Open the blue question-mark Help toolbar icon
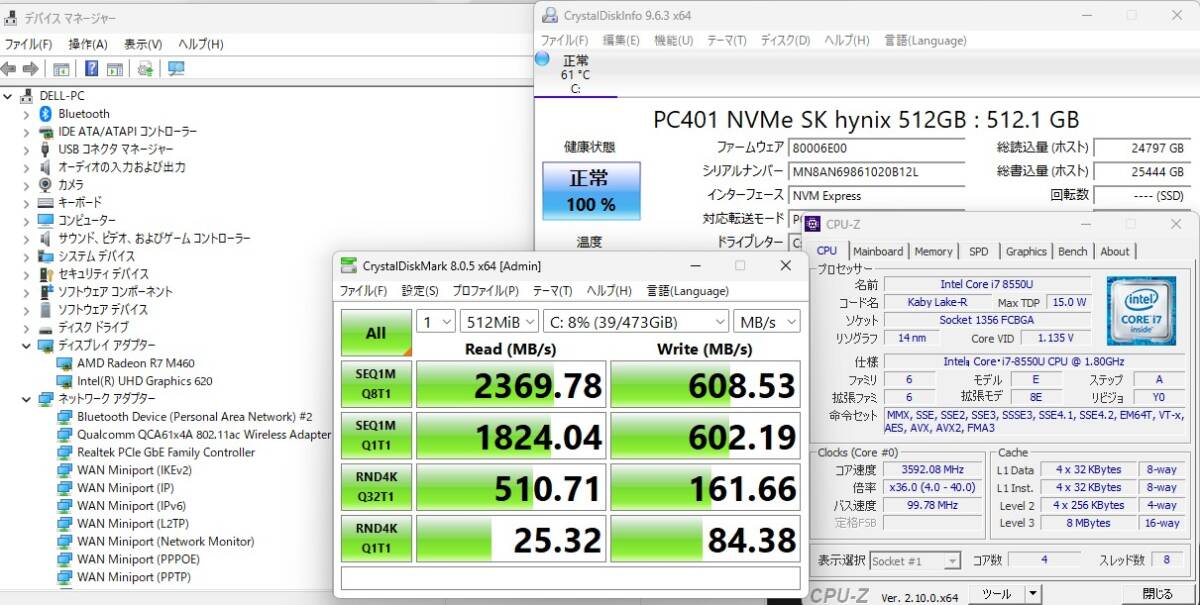The image size is (1200, 605). click(92, 69)
